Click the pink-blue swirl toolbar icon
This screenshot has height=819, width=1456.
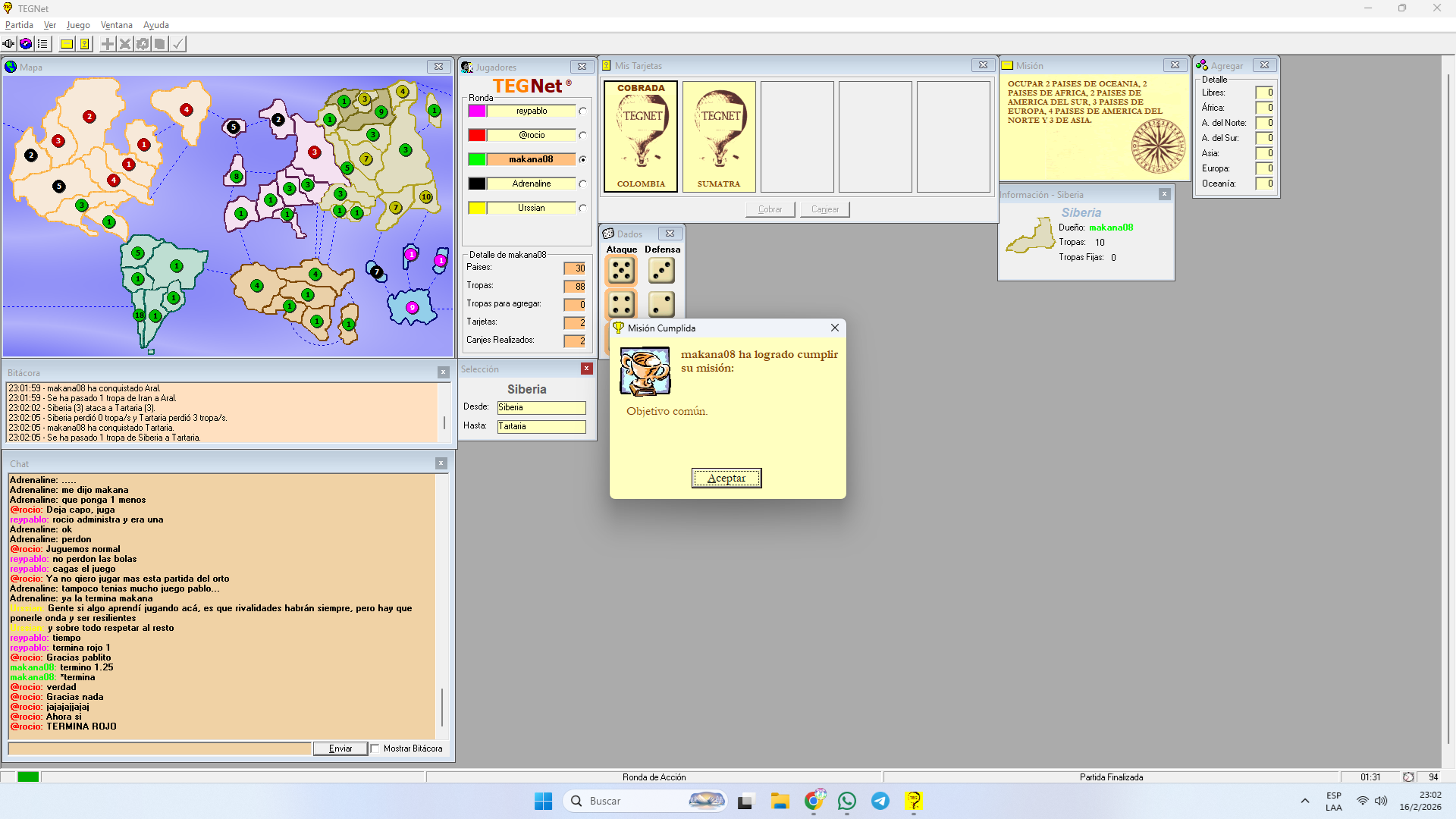(x=26, y=44)
